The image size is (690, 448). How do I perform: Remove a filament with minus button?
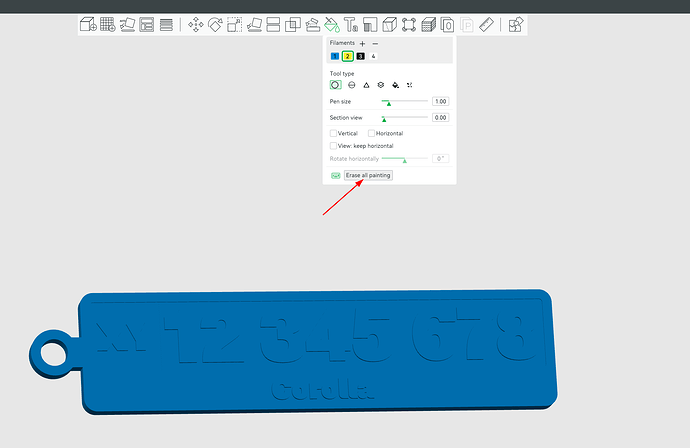point(375,44)
